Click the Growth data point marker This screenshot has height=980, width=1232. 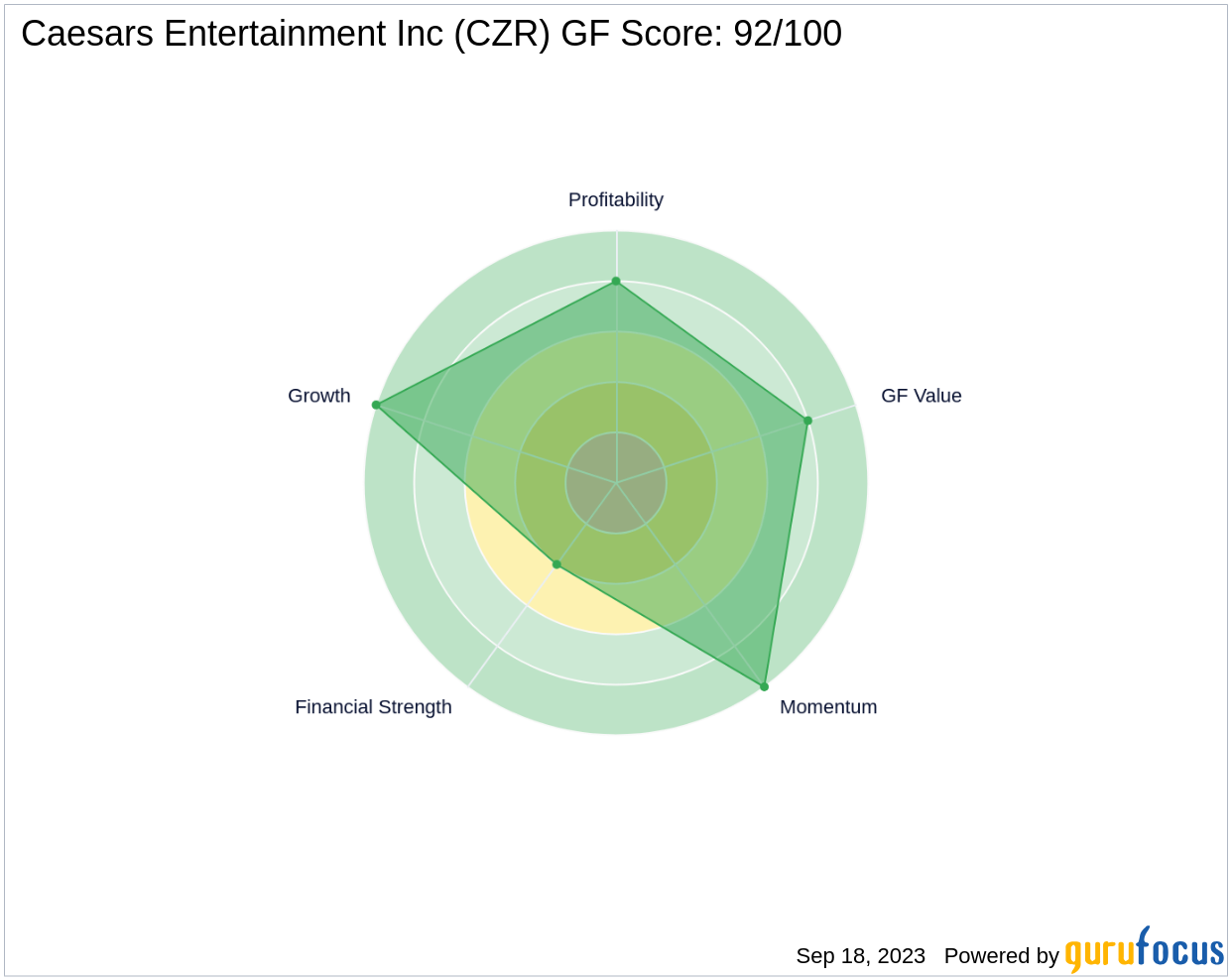[x=376, y=405]
